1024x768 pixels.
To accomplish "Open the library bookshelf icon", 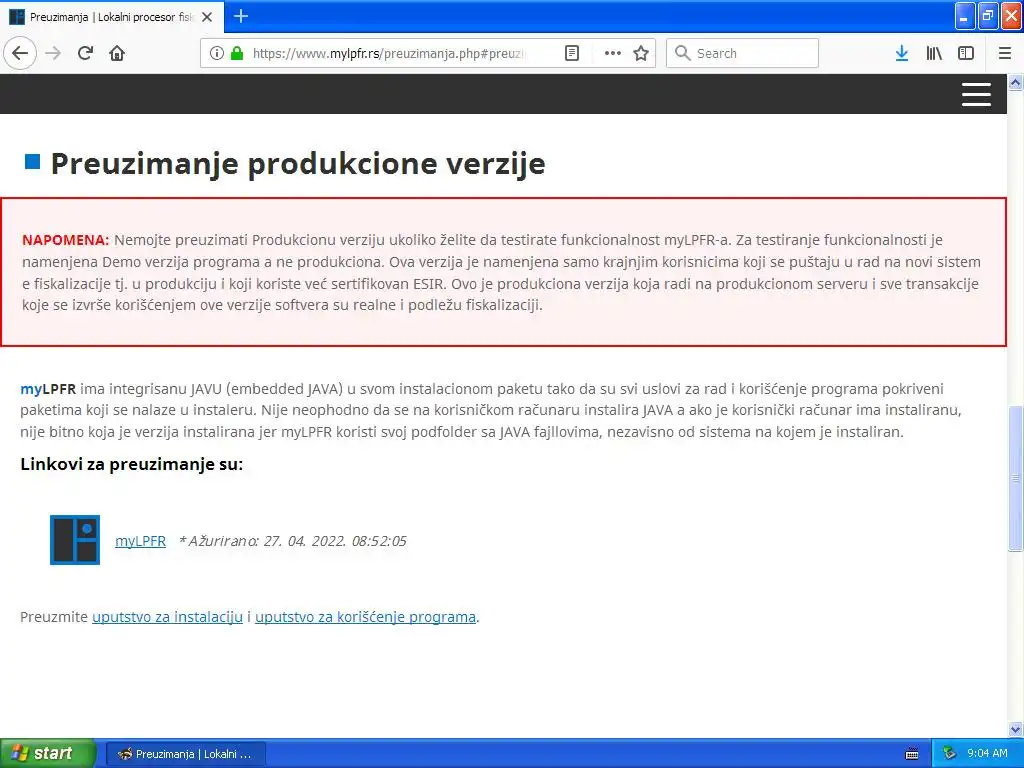I will coord(934,53).
